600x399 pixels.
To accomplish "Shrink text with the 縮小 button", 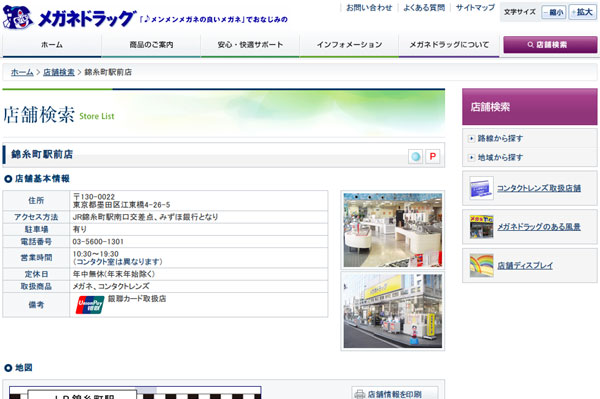I will tap(554, 12).
